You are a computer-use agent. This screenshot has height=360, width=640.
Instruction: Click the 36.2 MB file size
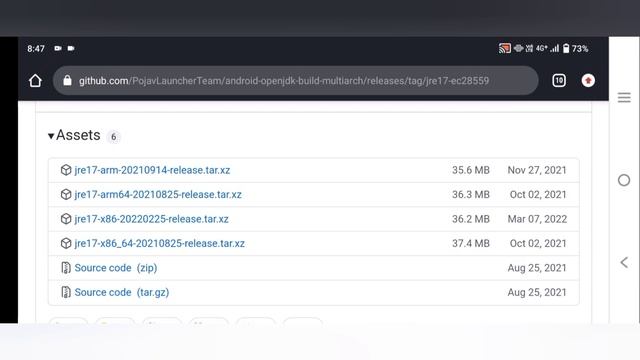[x=471, y=219]
